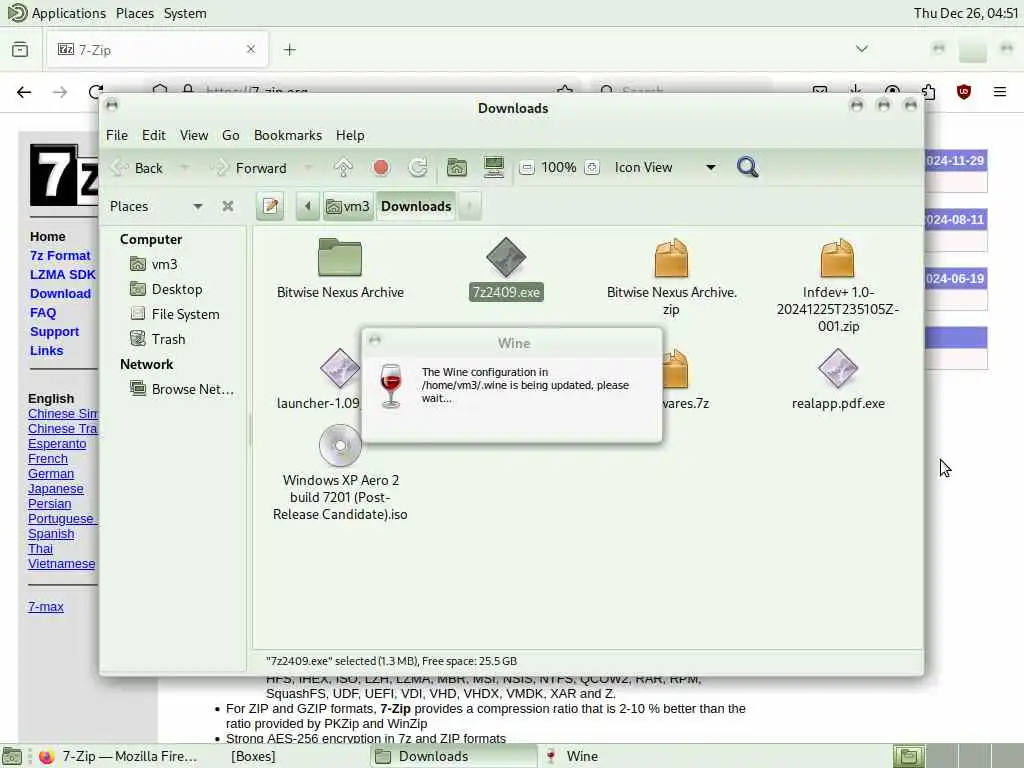Go Forward in the Downloads file manager

coord(249,168)
